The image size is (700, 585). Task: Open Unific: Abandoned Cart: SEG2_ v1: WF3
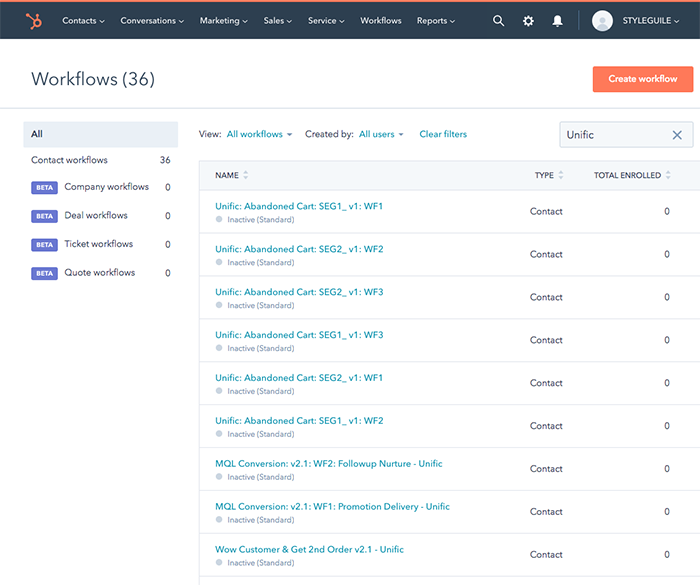299,292
